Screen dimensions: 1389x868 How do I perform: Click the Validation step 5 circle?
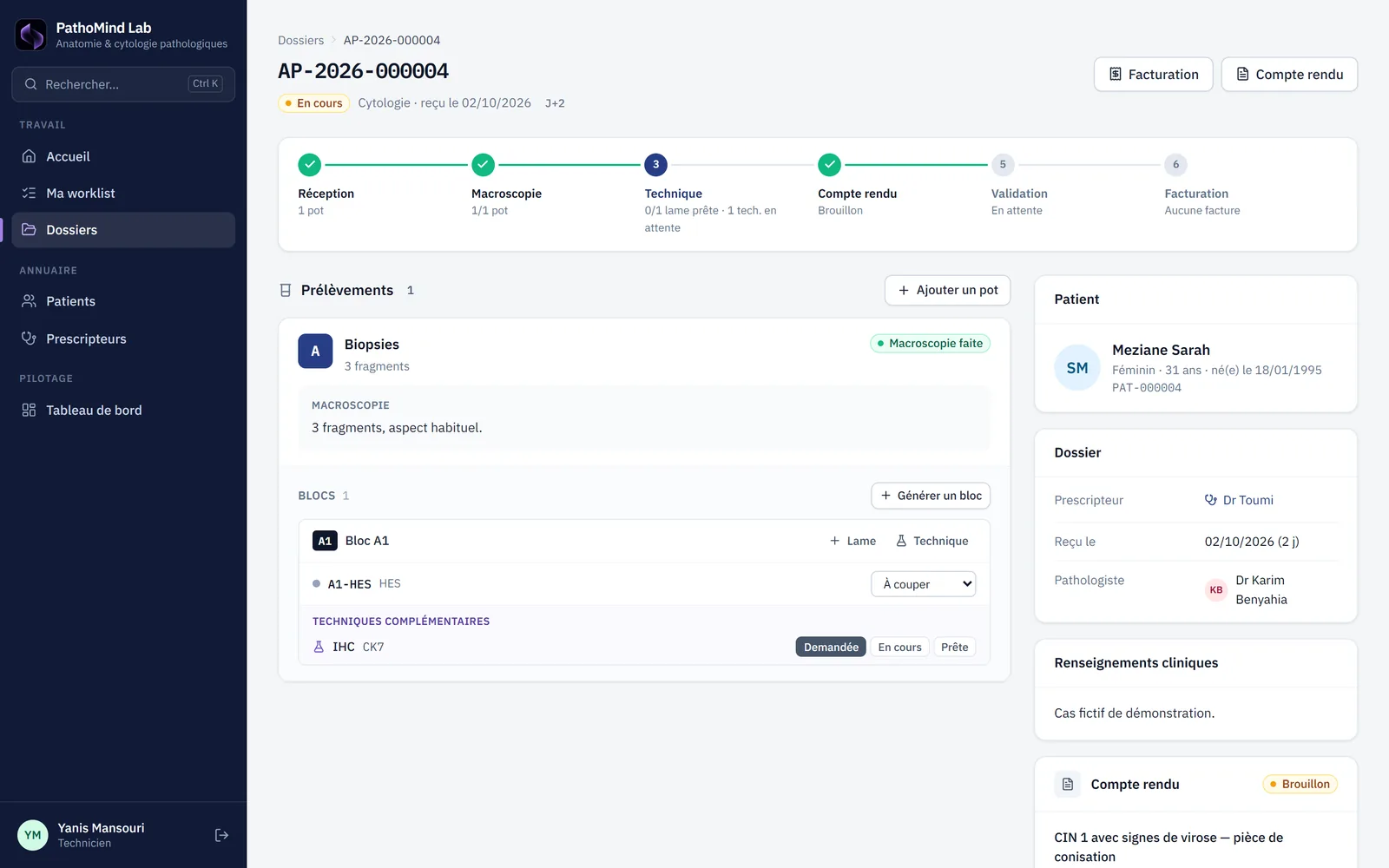[x=1003, y=165]
